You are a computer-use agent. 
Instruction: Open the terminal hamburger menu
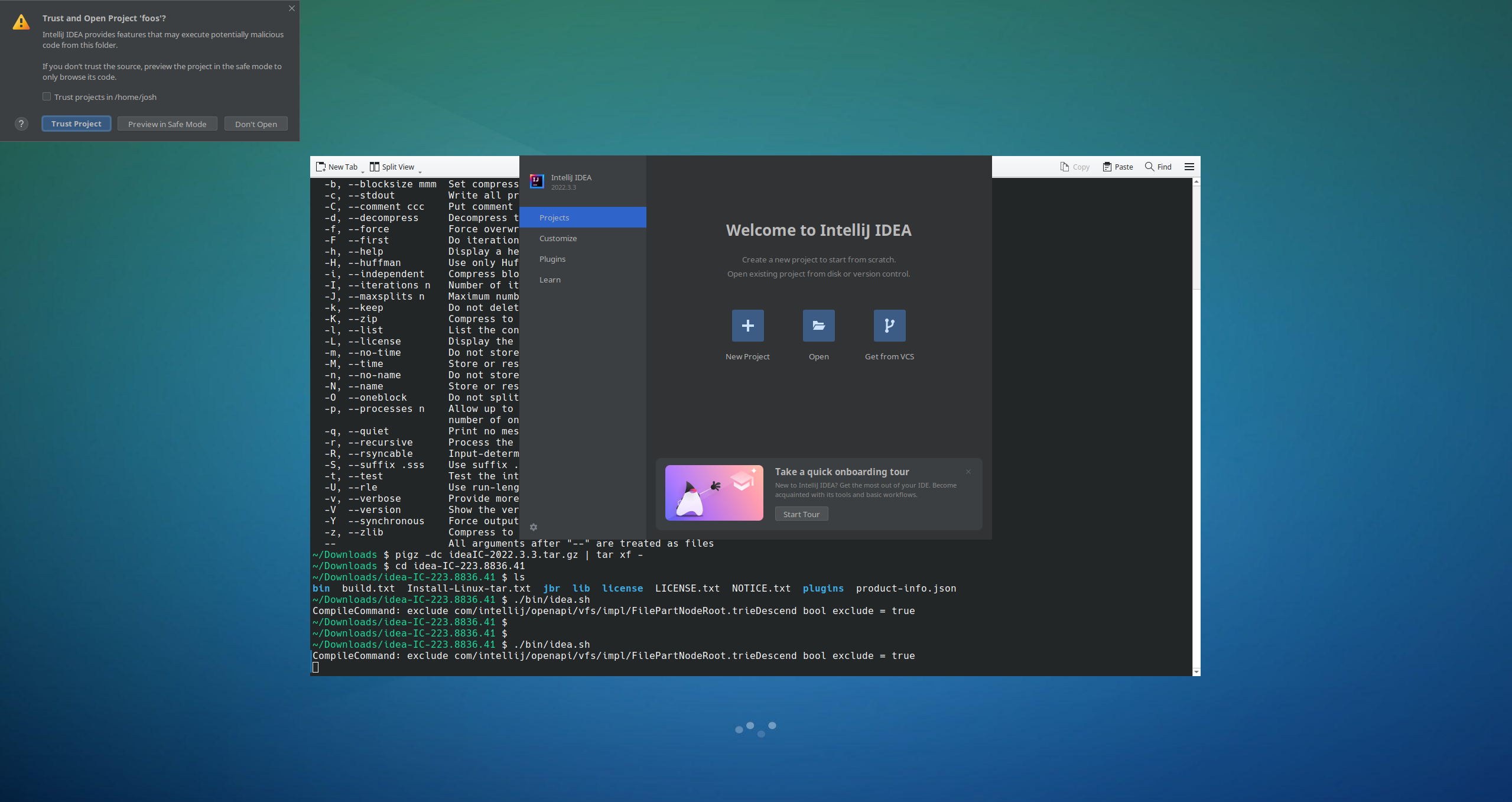click(x=1189, y=167)
